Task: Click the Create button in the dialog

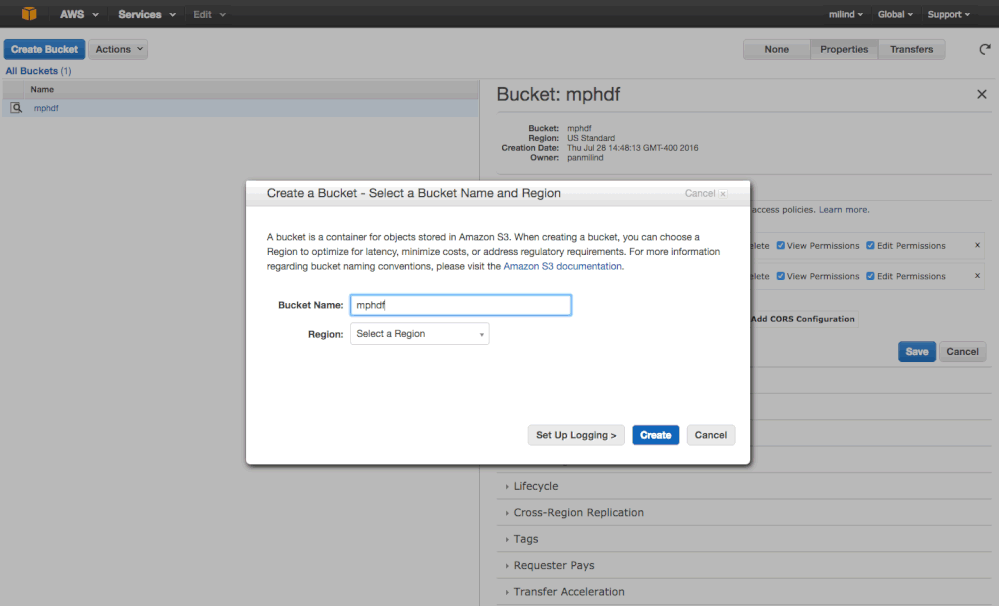Action: [655, 434]
